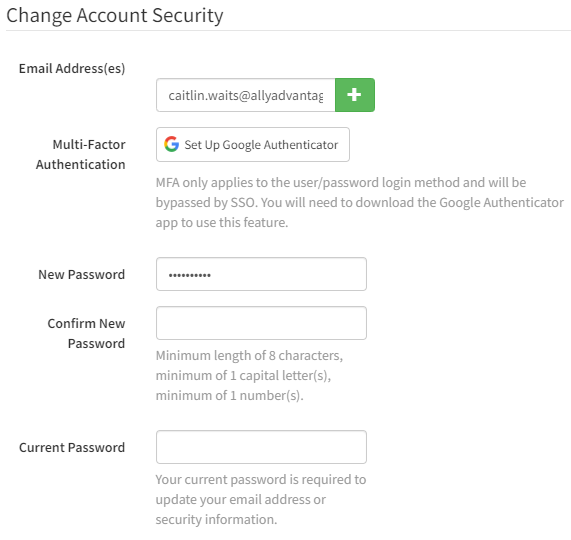Click the minimum of 1 capital letter(s) hint

pyautogui.click(x=243, y=375)
